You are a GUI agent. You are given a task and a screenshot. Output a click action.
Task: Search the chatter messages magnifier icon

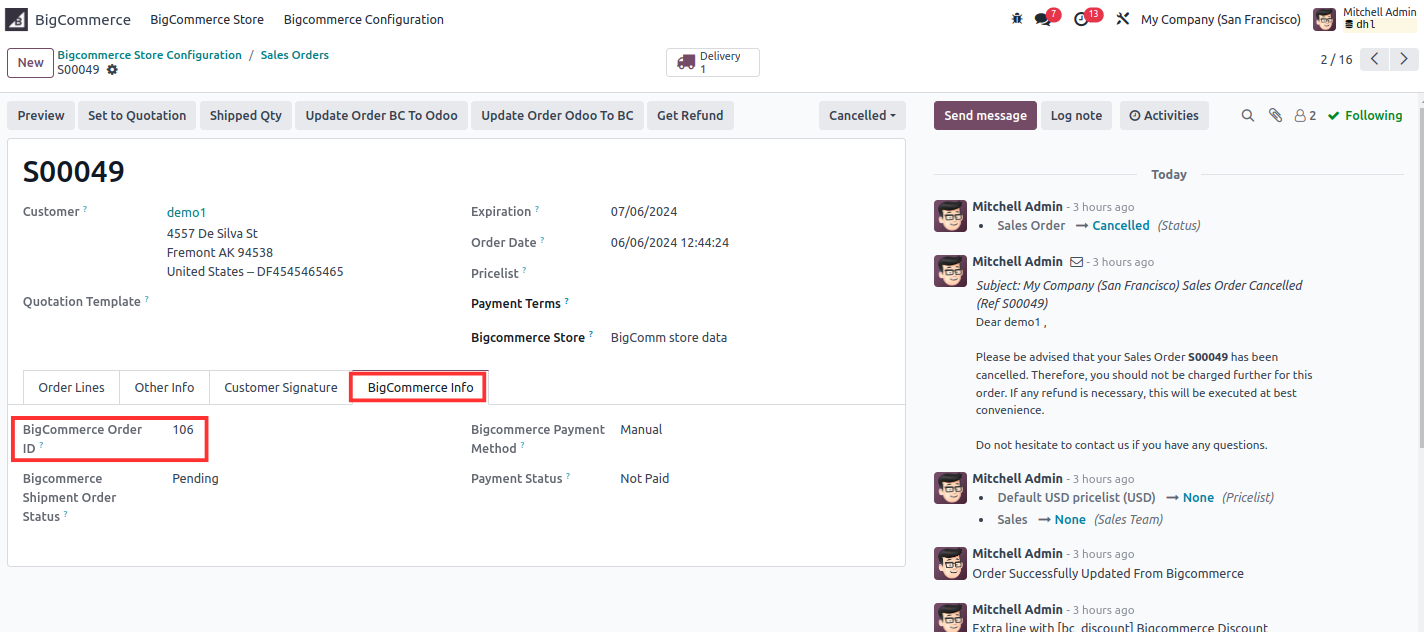click(x=1248, y=116)
